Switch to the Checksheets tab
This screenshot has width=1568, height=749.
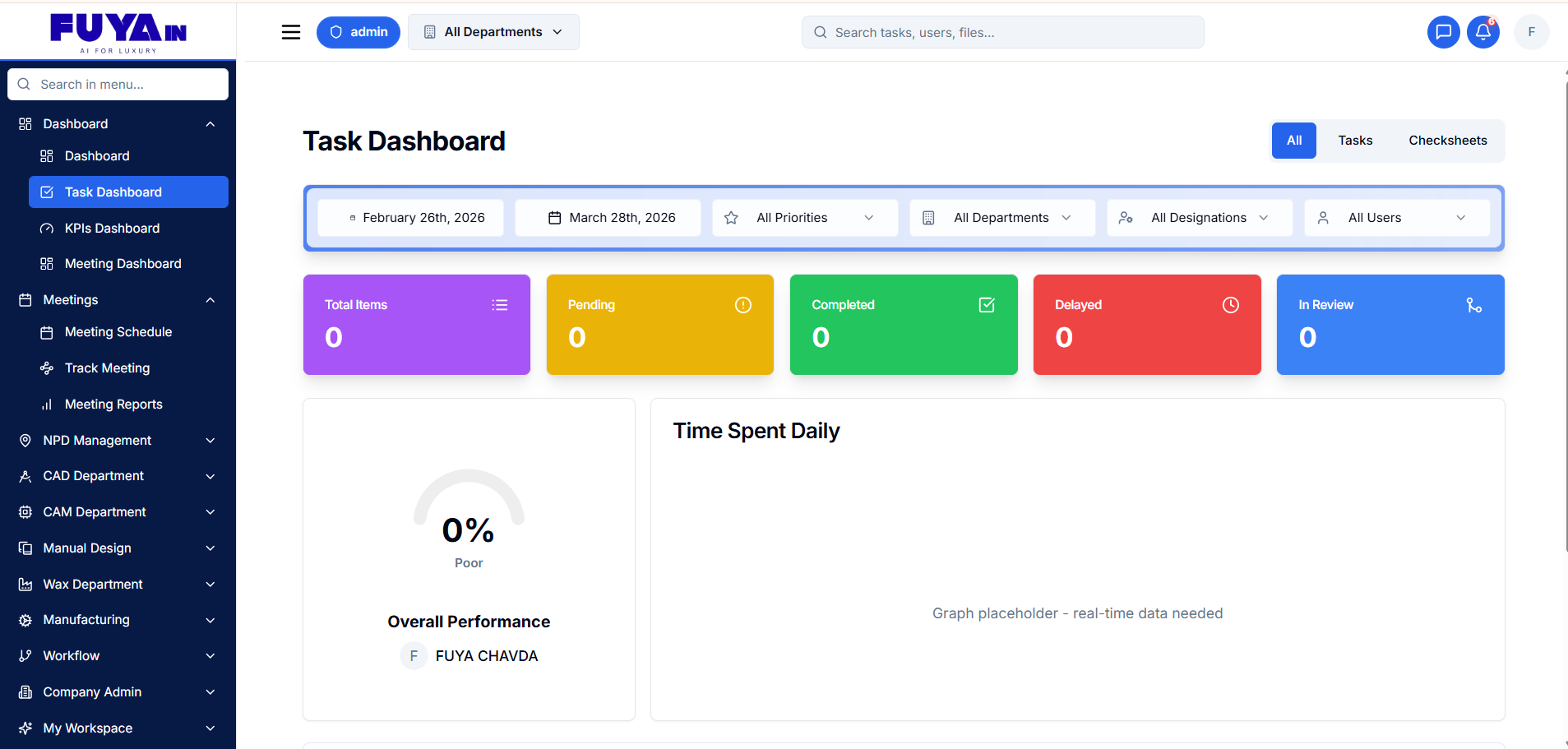[x=1447, y=141]
